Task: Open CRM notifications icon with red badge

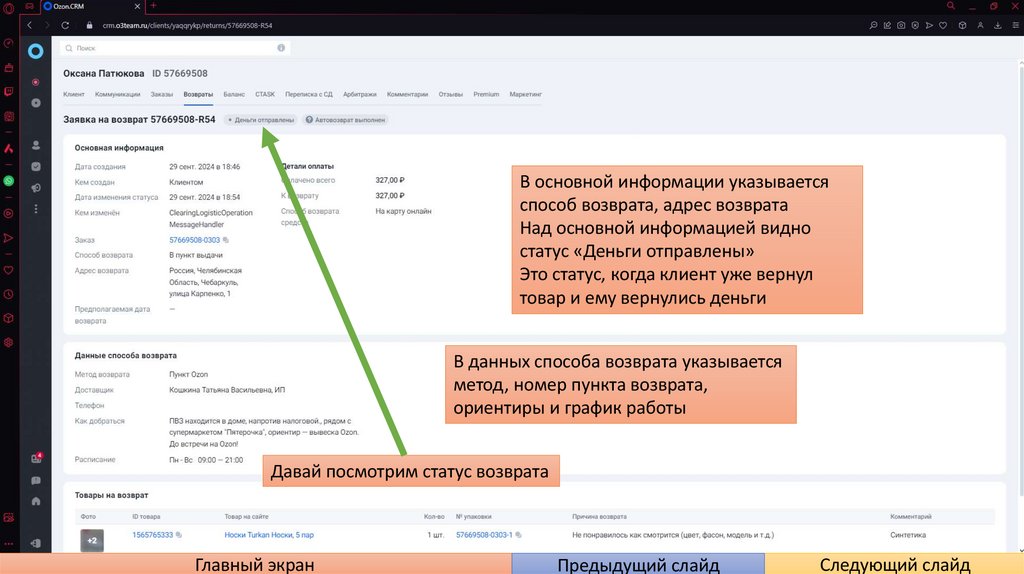Action: coord(37,458)
